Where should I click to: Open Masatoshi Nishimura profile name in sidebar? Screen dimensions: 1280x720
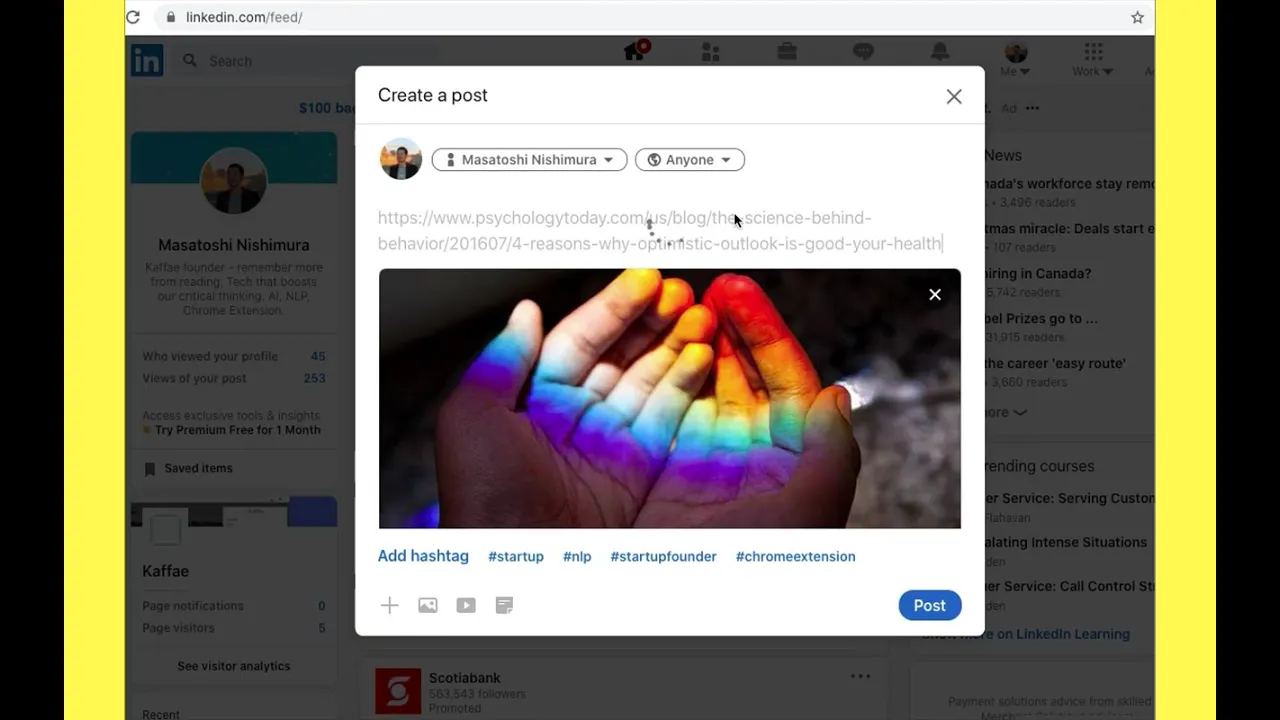(234, 245)
